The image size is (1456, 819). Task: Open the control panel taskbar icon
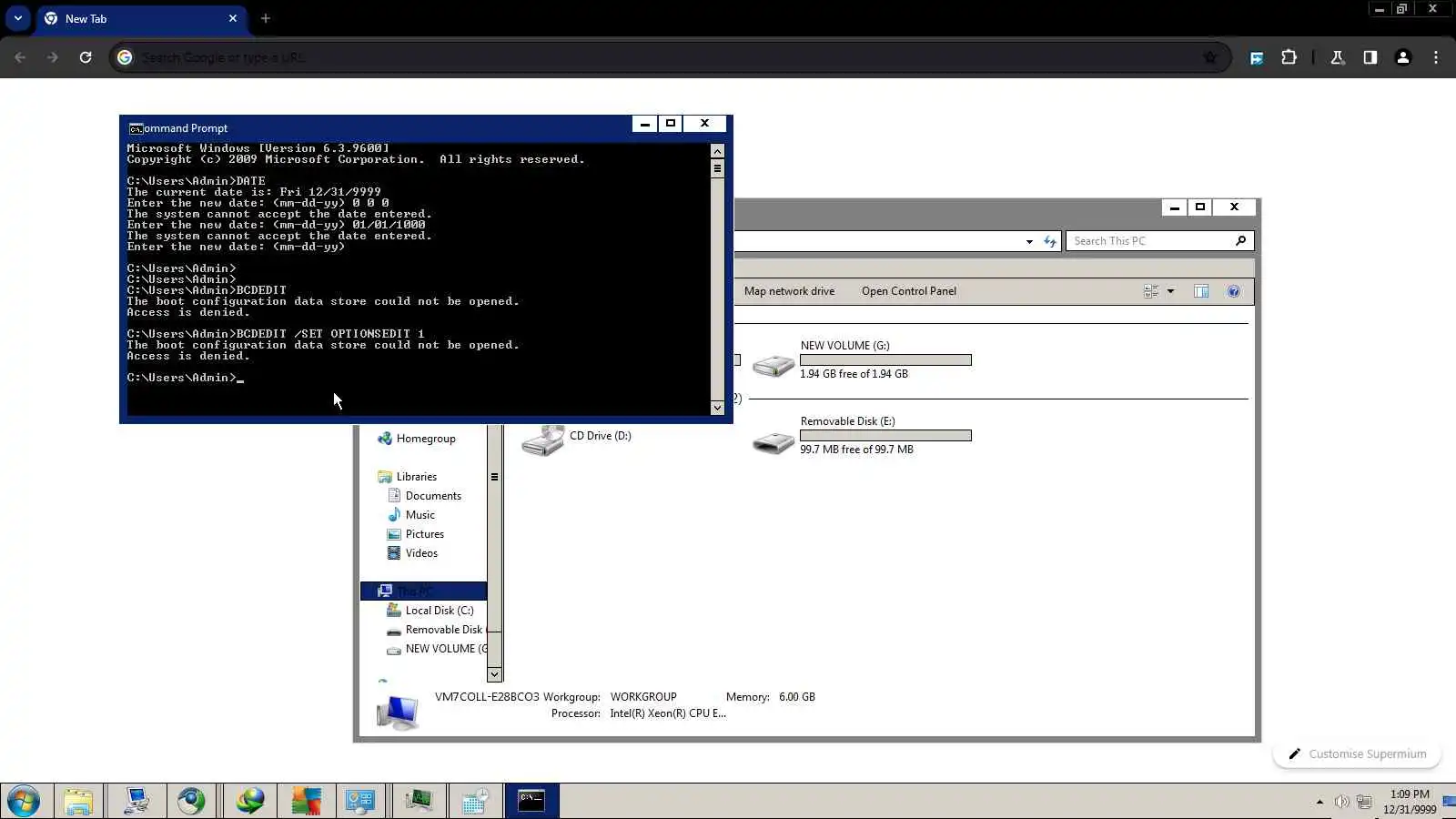[x=360, y=802]
